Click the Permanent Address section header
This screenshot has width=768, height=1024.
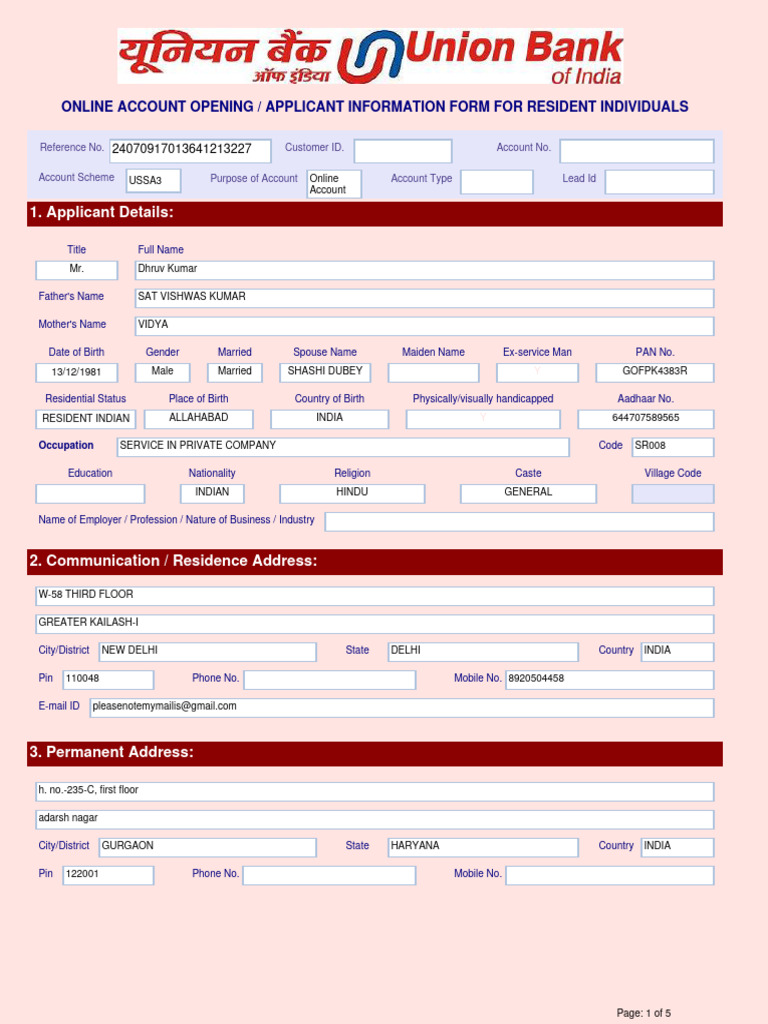pyautogui.click(x=375, y=753)
